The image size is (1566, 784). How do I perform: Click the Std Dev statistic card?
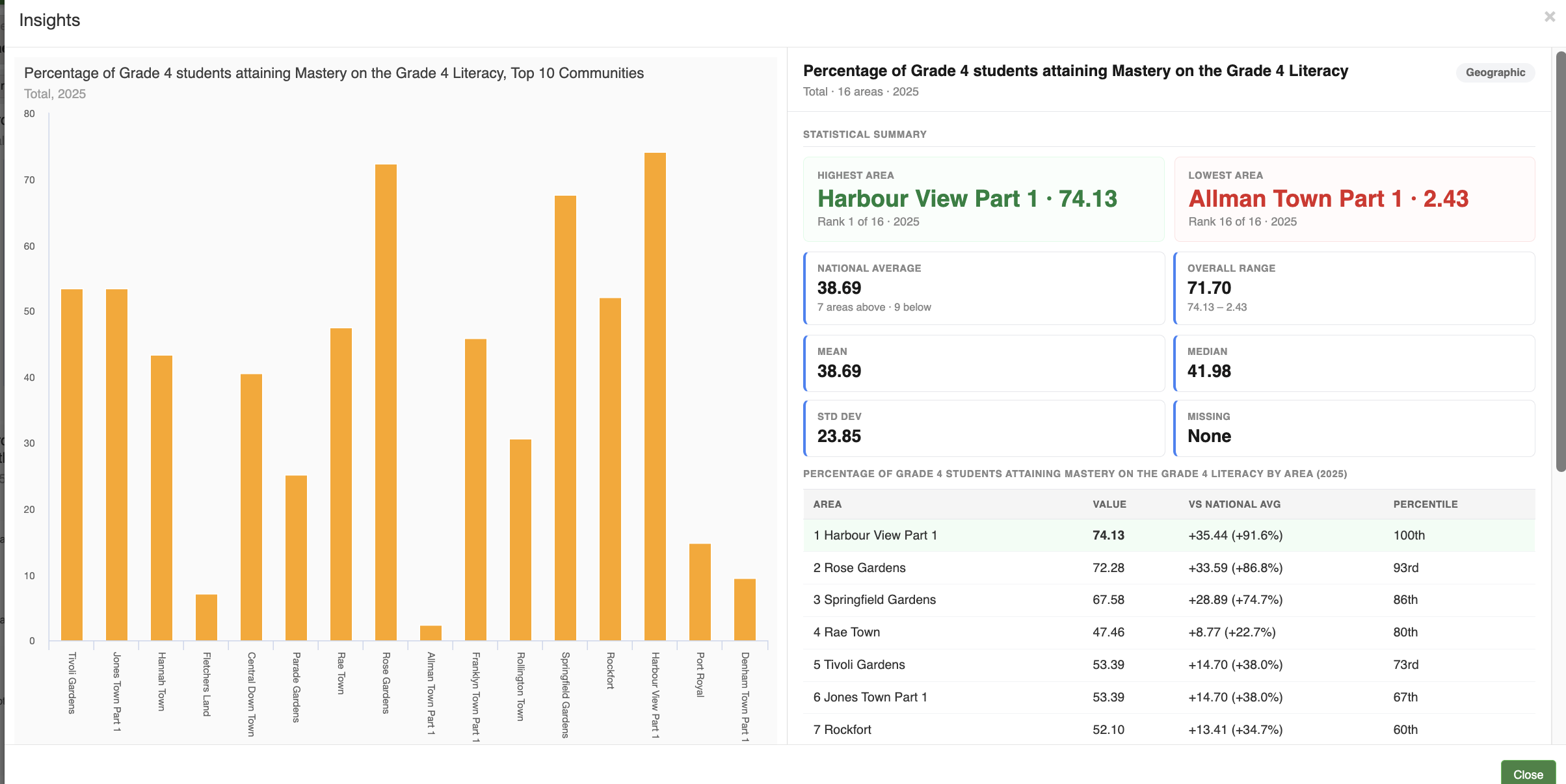tap(984, 428)
